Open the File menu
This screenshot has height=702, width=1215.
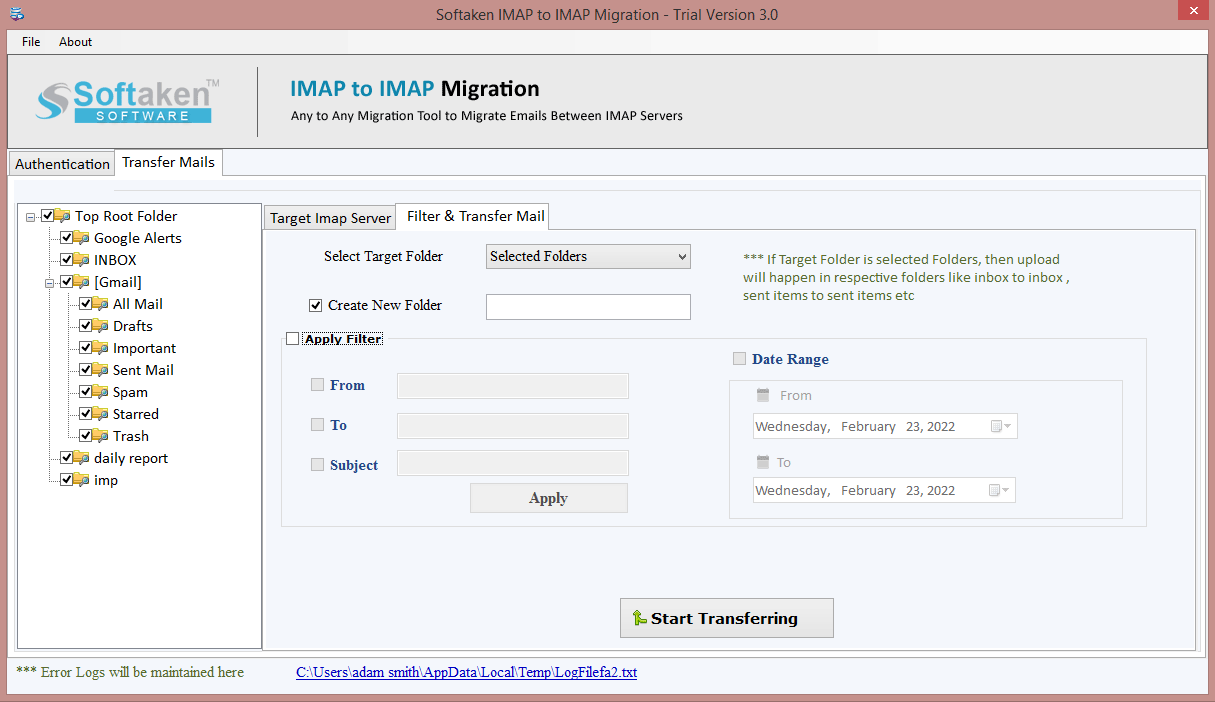tap(31, 42)
